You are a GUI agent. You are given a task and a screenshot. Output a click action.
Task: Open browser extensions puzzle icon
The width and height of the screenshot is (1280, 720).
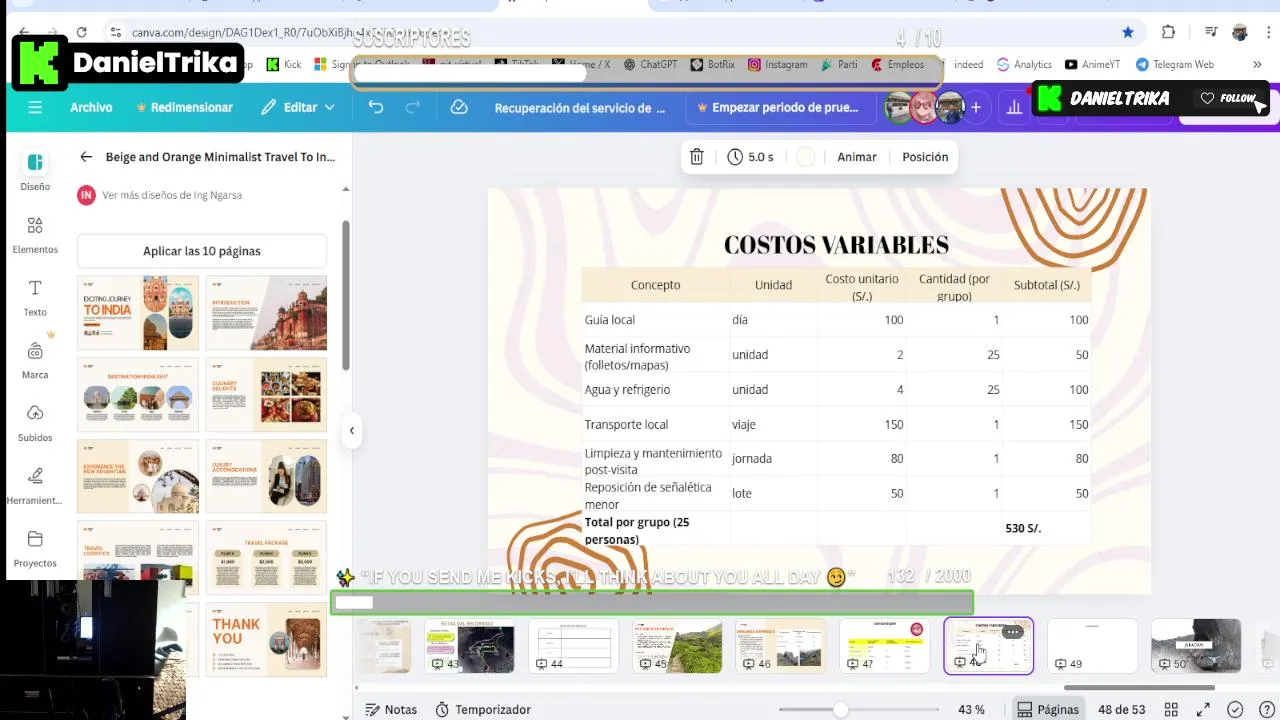1168,32
